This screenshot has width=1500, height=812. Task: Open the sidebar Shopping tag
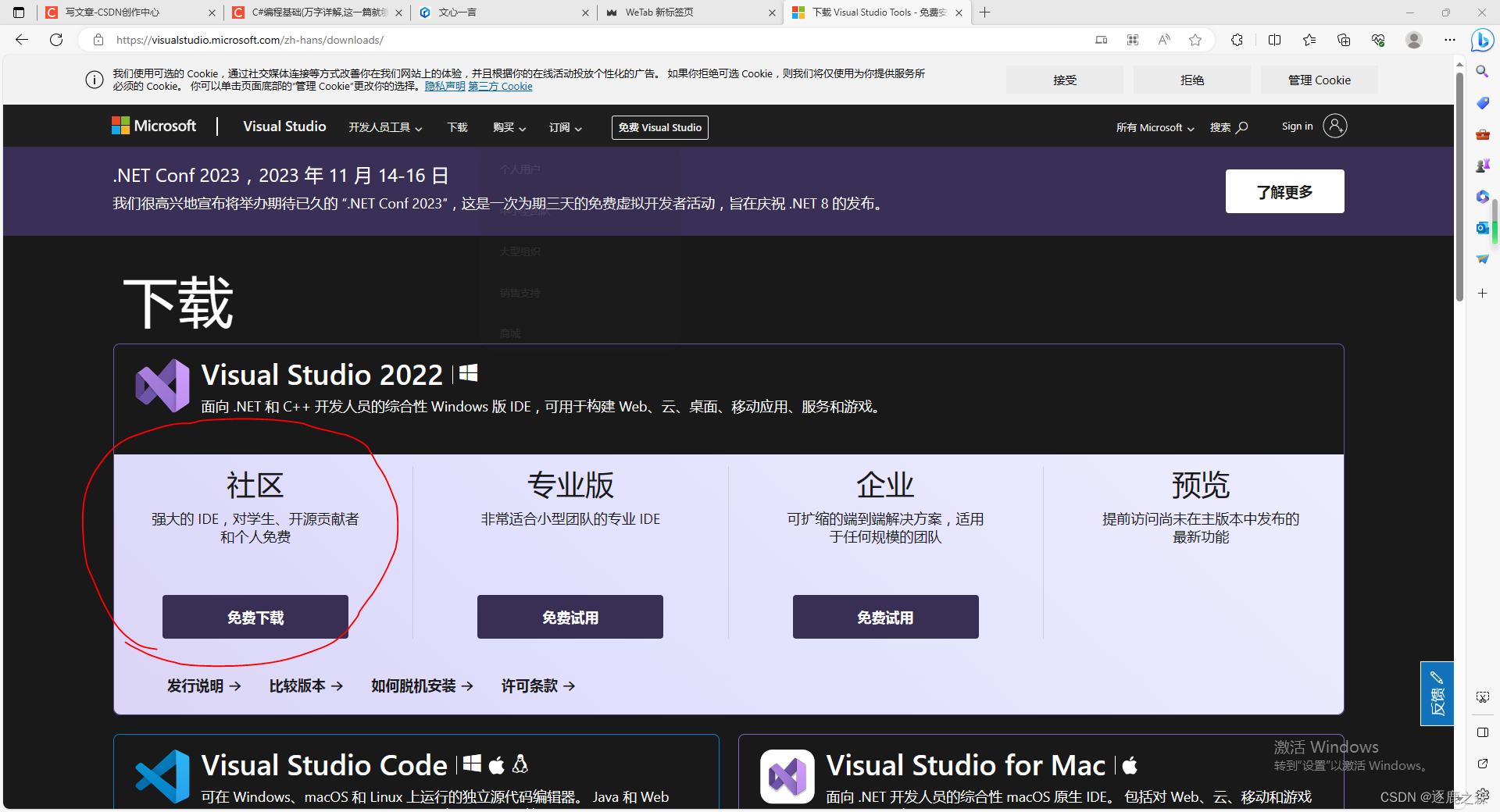[1482, 103]
